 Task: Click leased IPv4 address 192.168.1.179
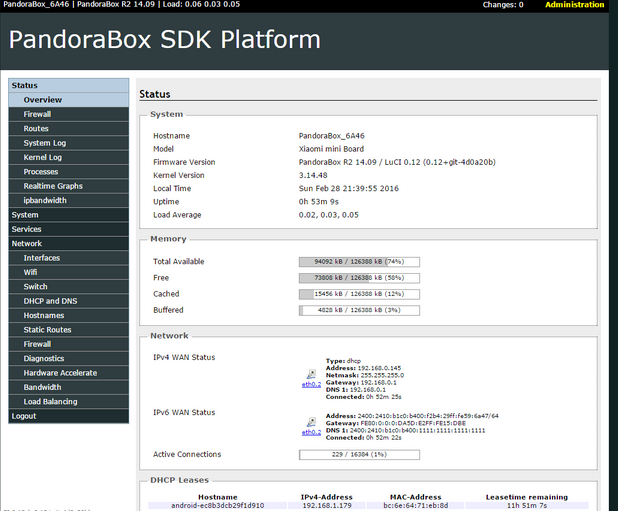coord(327,505)
